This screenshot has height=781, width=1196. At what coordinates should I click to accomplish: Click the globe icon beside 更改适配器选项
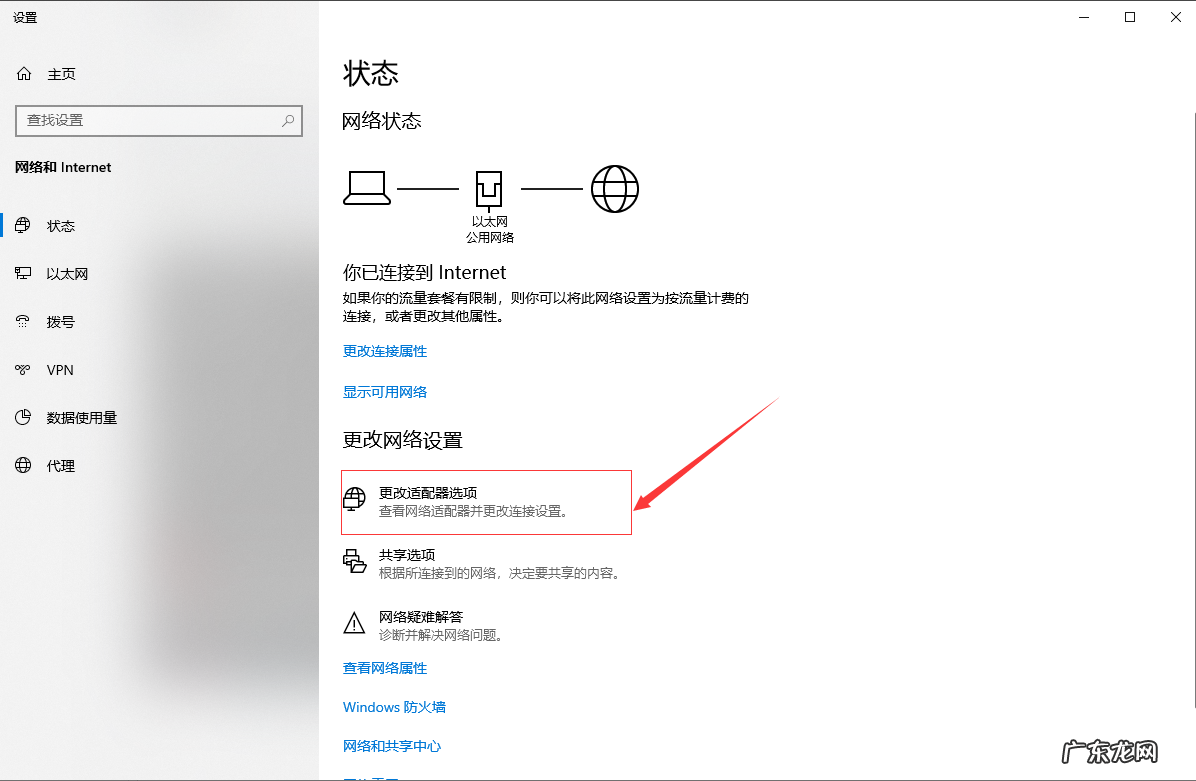point(355,497)
